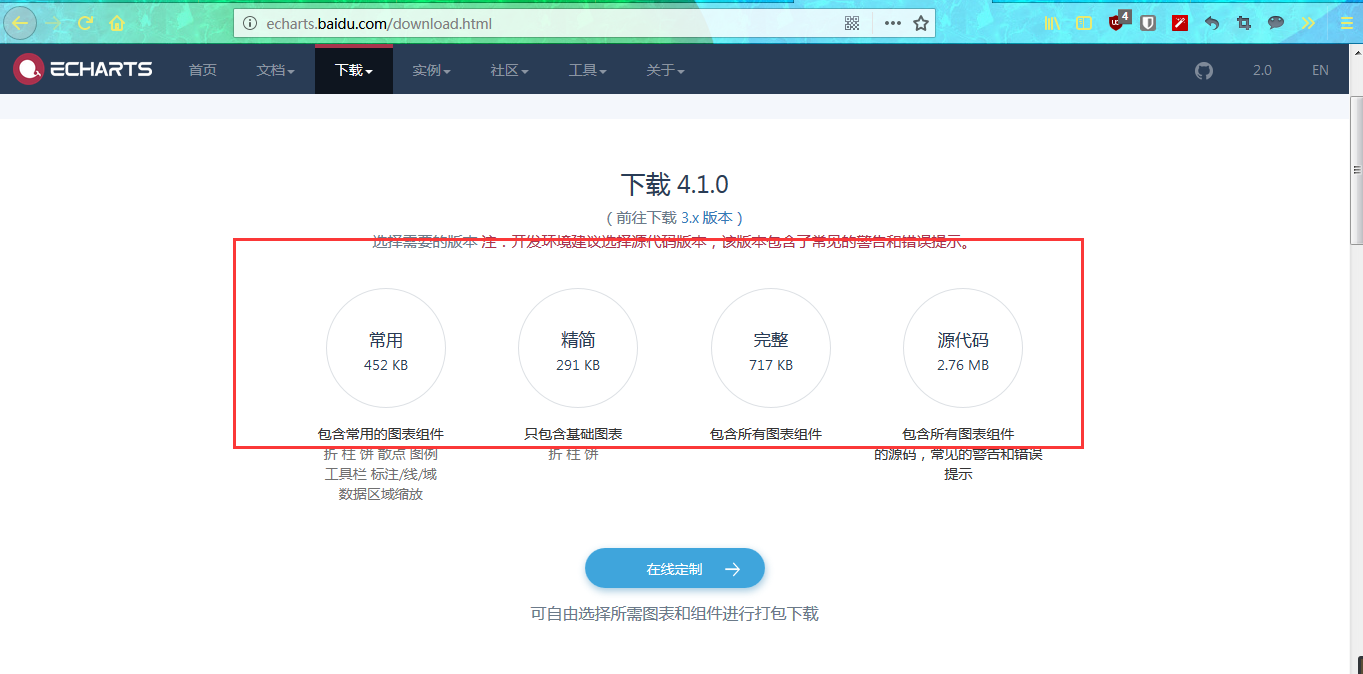Download the 精简 291 KB build
The width and height of the screenshot is (1363, 674).
point(578,348)
